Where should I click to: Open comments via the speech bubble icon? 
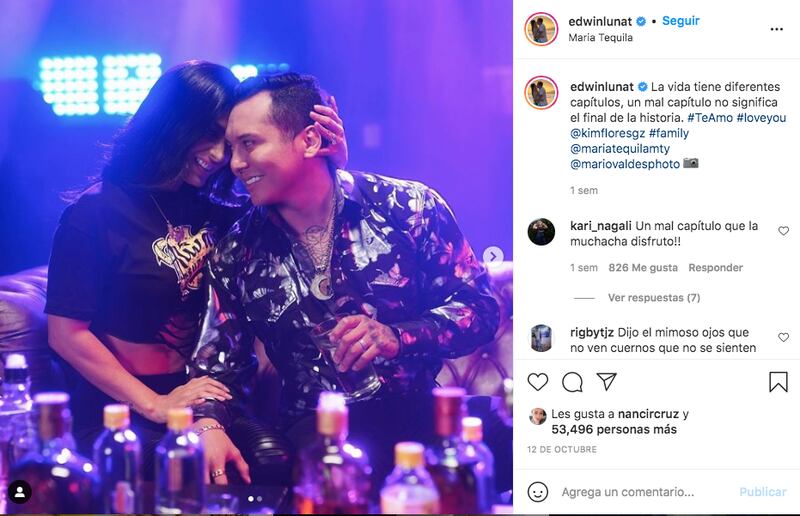click(572, 382)
